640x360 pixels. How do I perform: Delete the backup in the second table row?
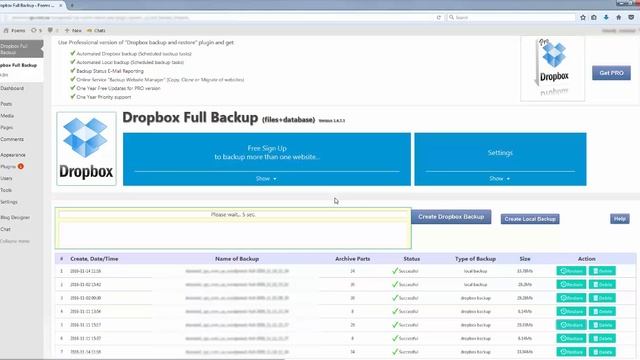point(602,284)
